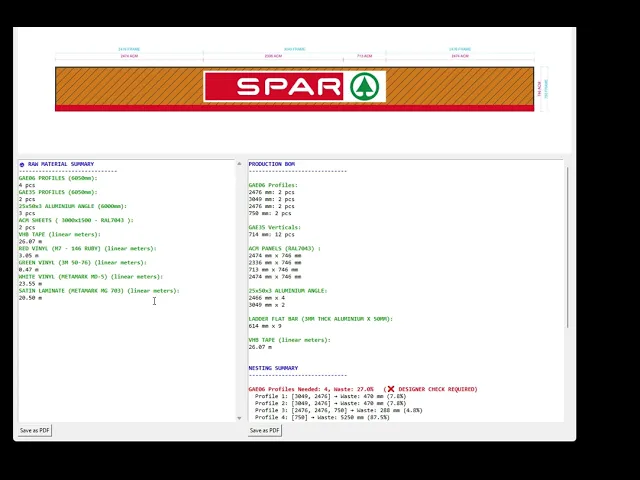Click the '23.55 m' value
Image resolution: width=640 pixels, height=480 pixels.
point(30,284)
